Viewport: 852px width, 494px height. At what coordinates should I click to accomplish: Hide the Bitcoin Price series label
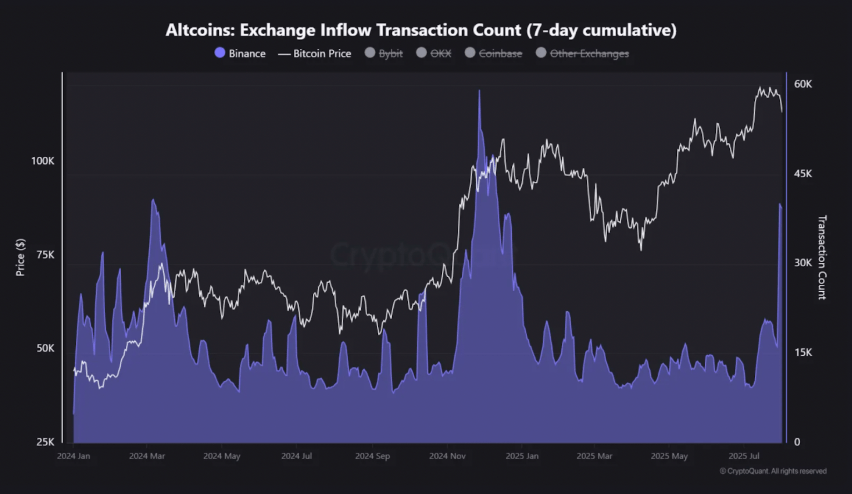pos(322,53)
